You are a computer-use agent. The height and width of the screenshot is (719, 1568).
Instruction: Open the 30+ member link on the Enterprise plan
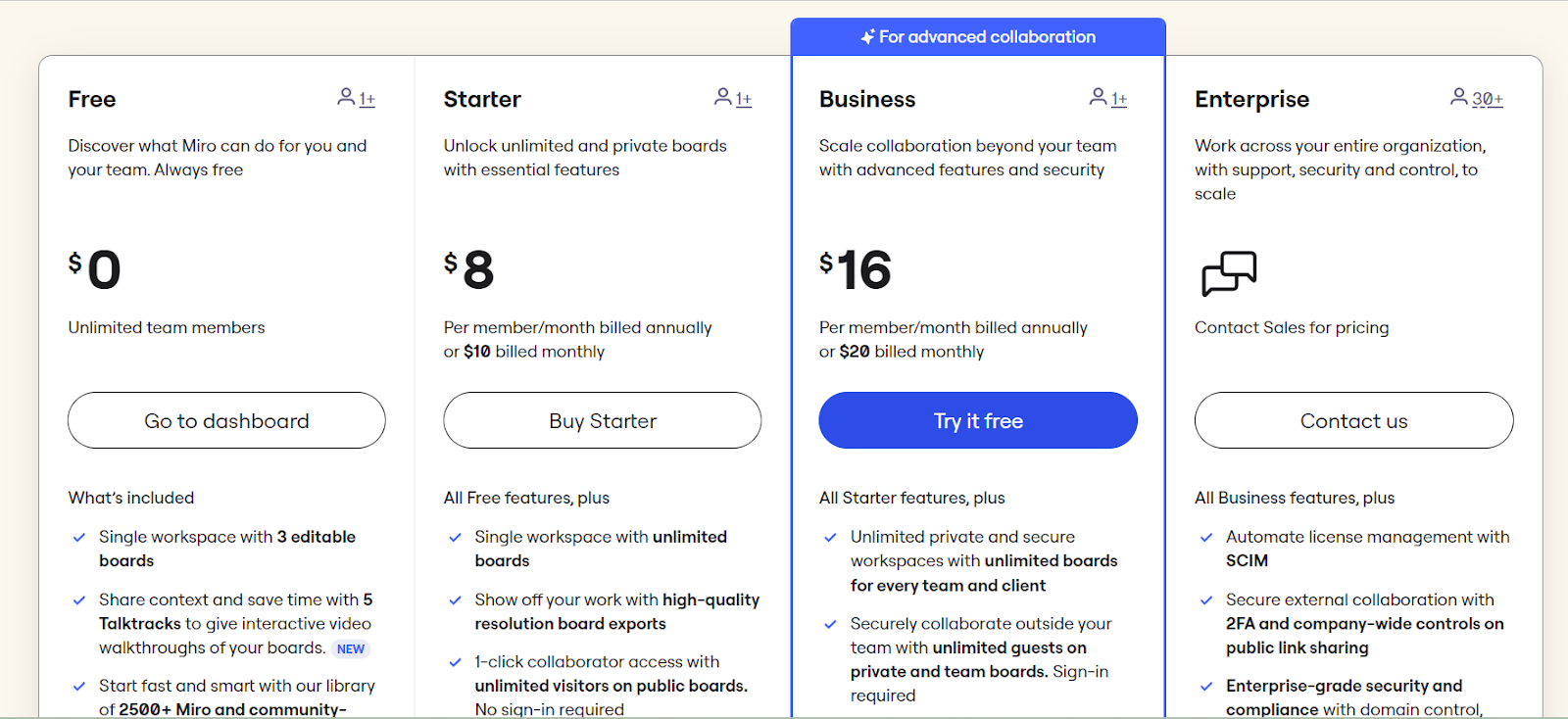(x=1485, y=98)
